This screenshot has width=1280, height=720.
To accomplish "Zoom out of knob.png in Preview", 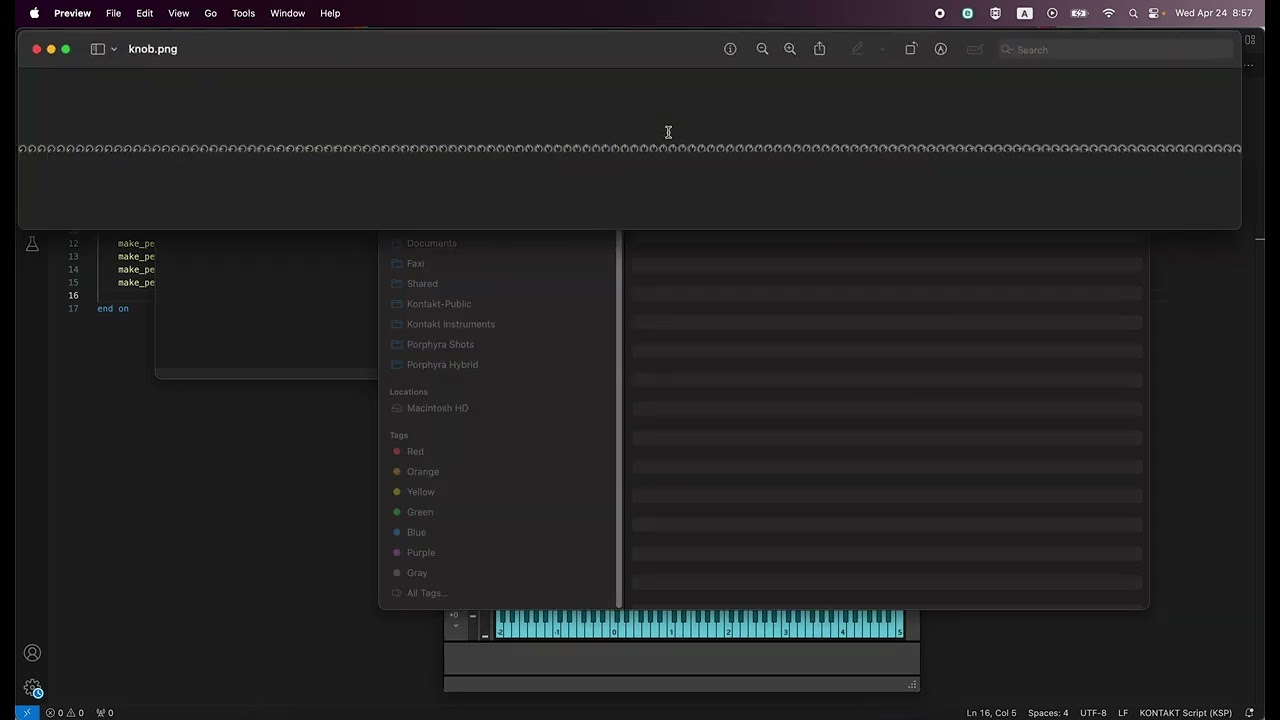I will [x=762, y=49].
